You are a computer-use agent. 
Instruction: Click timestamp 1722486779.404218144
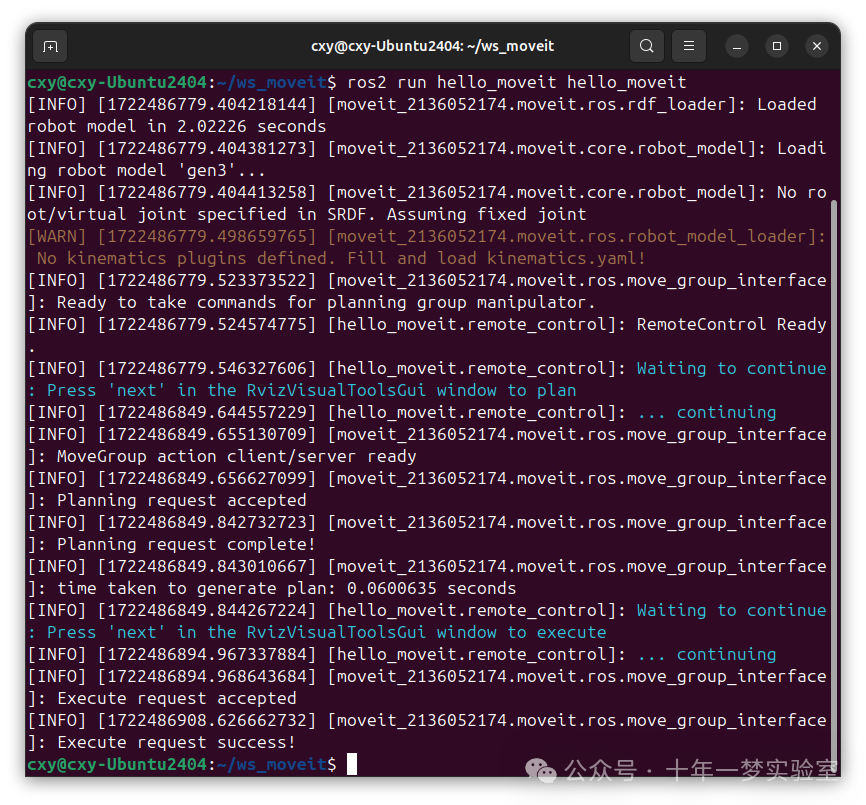[207, 105]
